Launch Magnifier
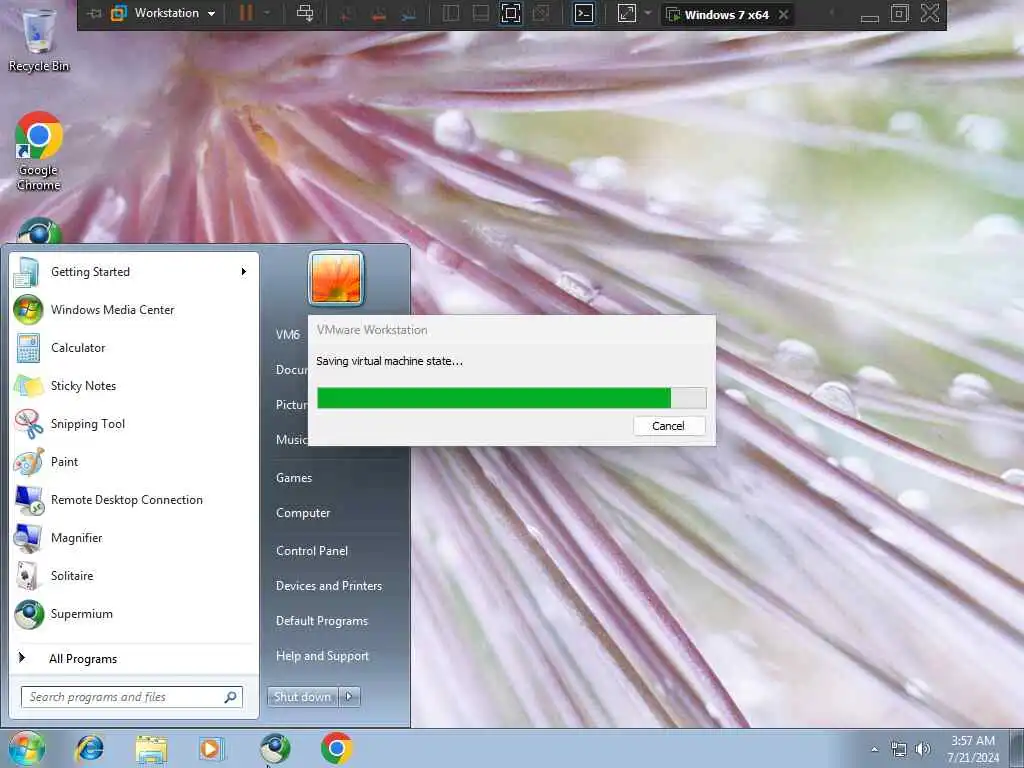1024x768 pixels. [131, 538]
